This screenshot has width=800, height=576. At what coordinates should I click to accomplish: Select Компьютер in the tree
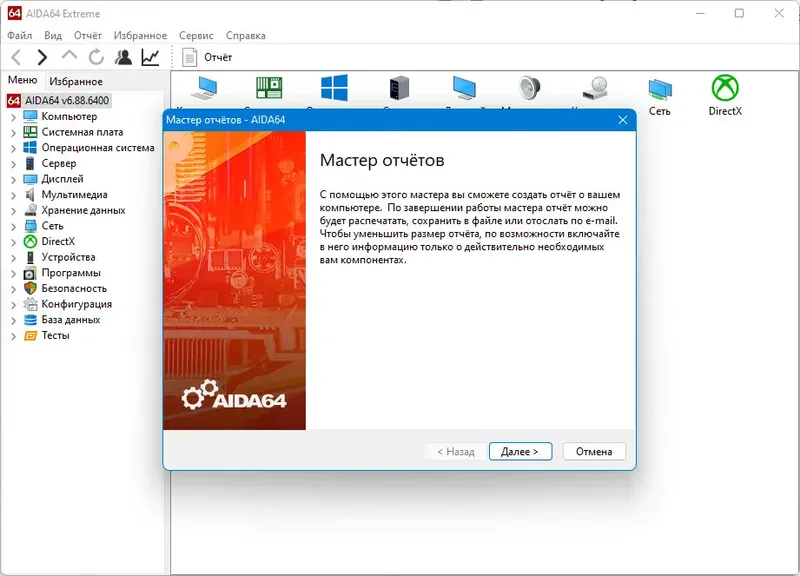click(x=69, y=116)
